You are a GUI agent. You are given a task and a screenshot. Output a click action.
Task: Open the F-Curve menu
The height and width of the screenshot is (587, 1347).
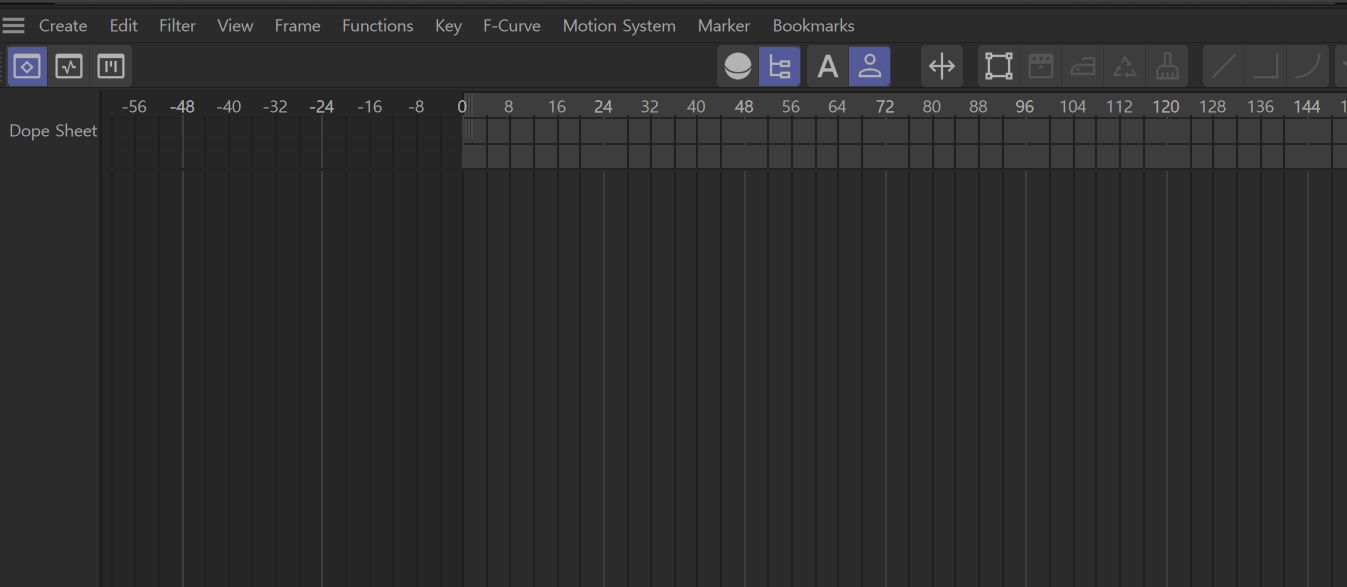511,25
